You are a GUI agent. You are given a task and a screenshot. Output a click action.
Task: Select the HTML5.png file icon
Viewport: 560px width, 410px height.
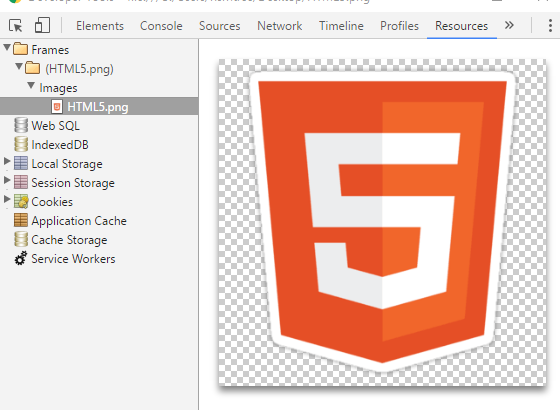56,106
